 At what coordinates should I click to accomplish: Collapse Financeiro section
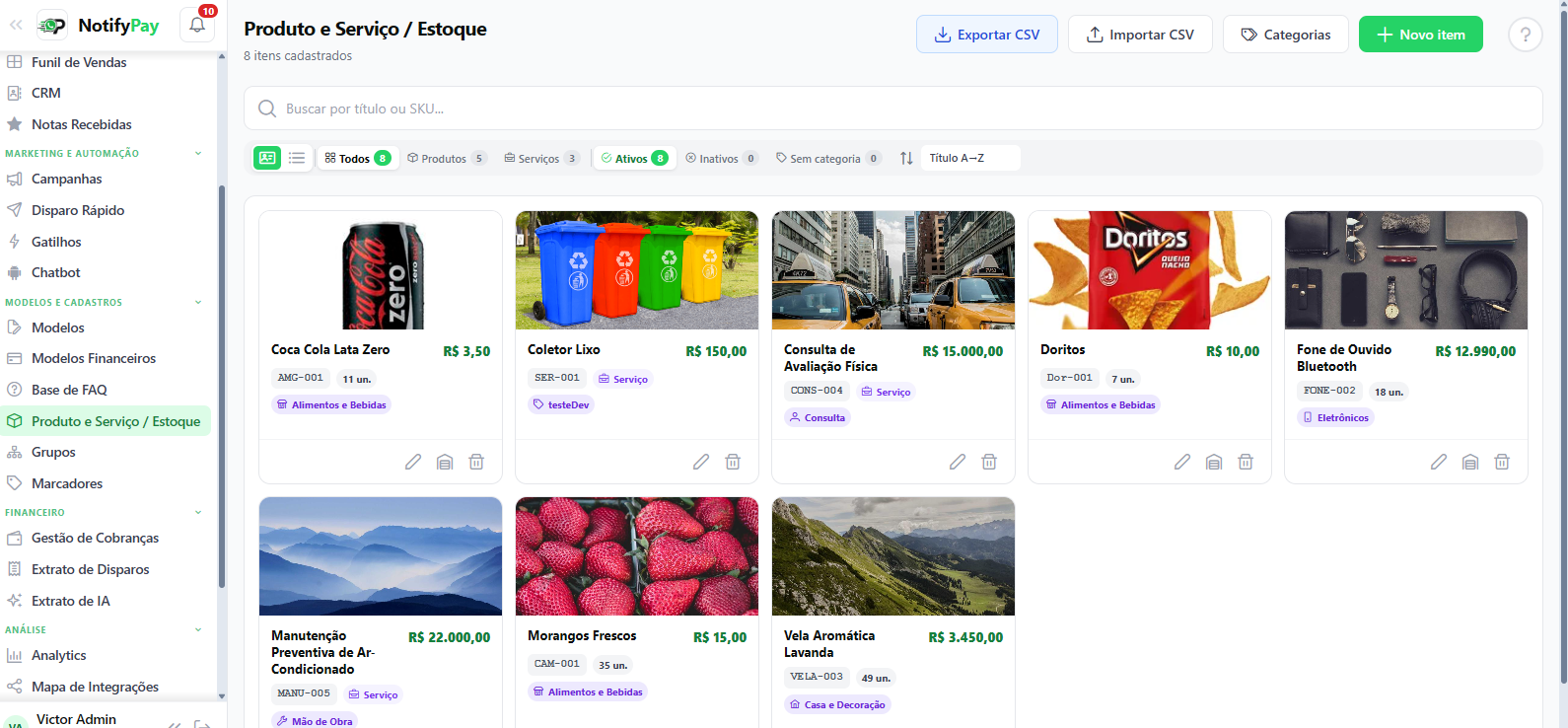198,513
